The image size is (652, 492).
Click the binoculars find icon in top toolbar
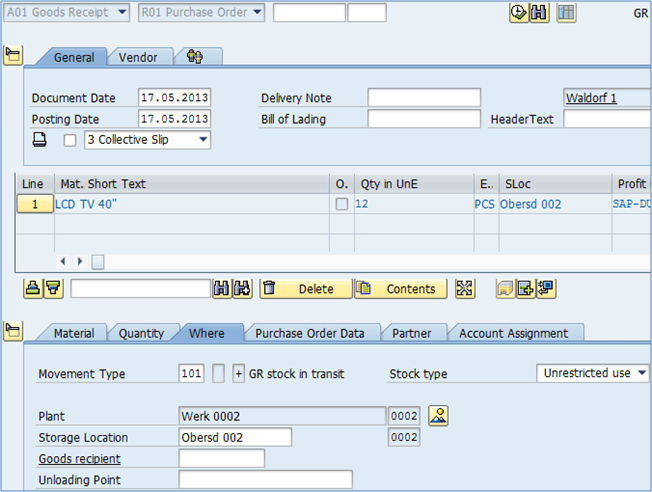(x=539, y=13)
